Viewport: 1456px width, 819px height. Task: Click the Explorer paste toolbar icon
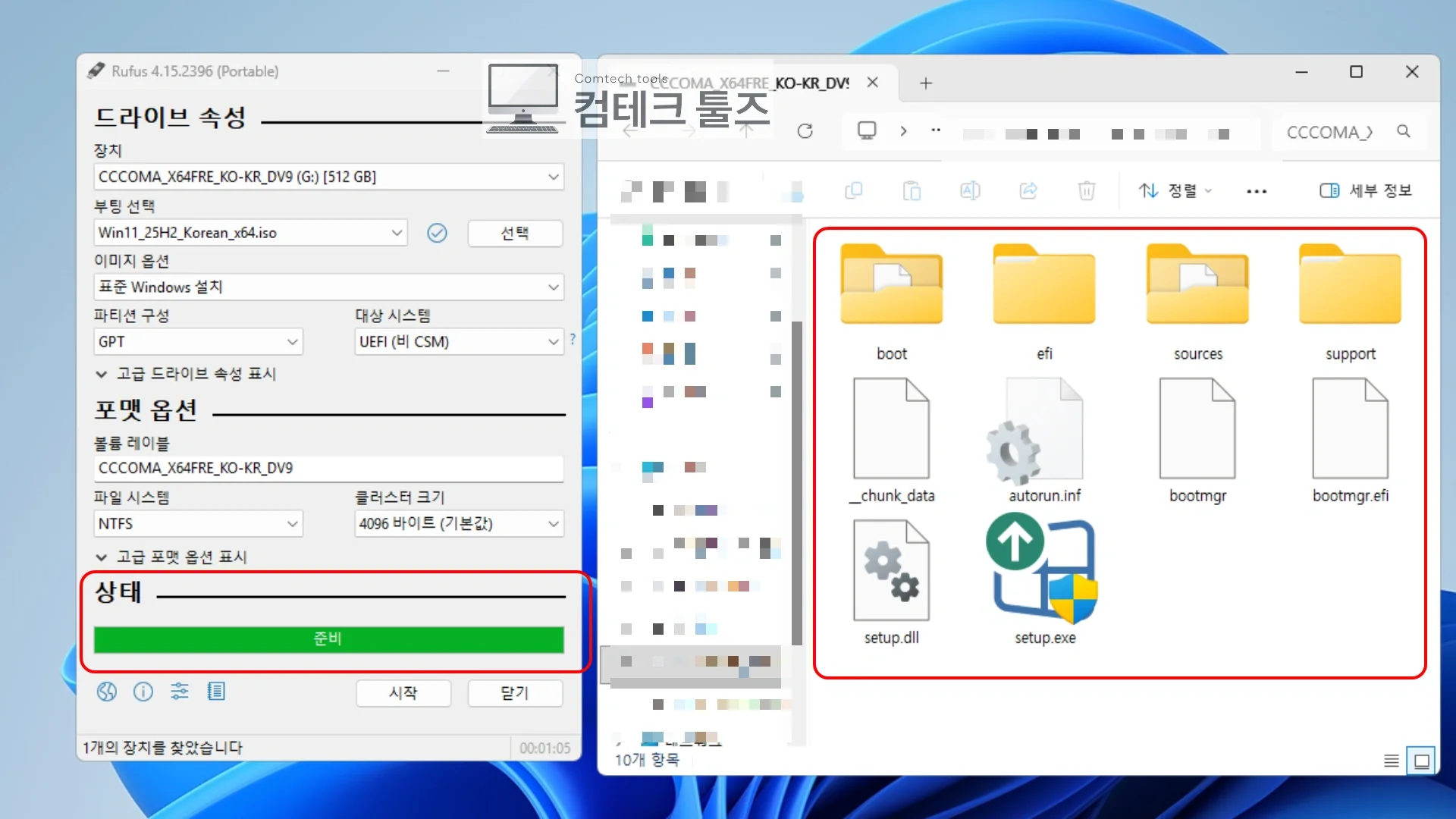point(912,190)
